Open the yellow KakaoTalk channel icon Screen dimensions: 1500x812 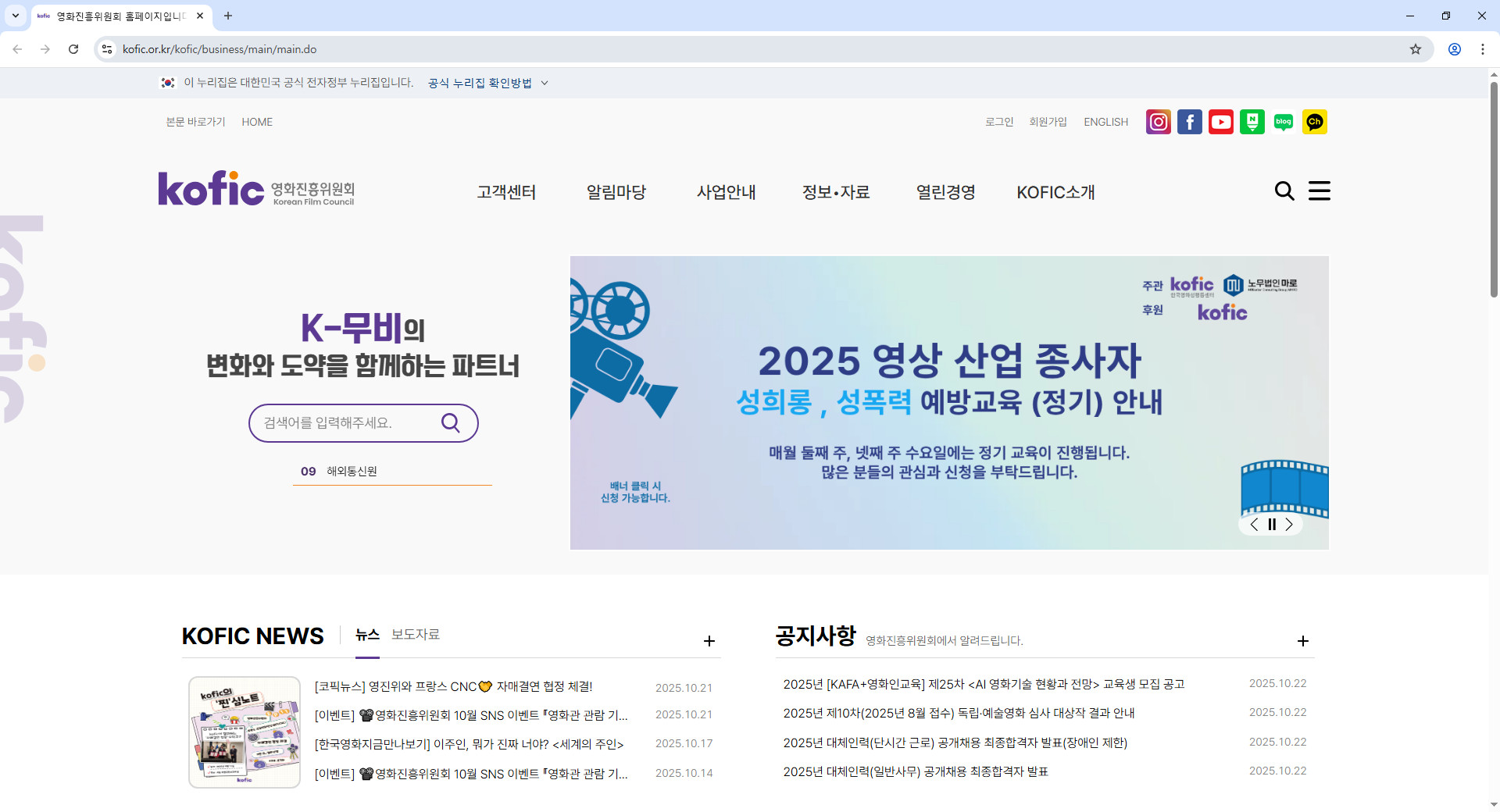(1314, 122)
